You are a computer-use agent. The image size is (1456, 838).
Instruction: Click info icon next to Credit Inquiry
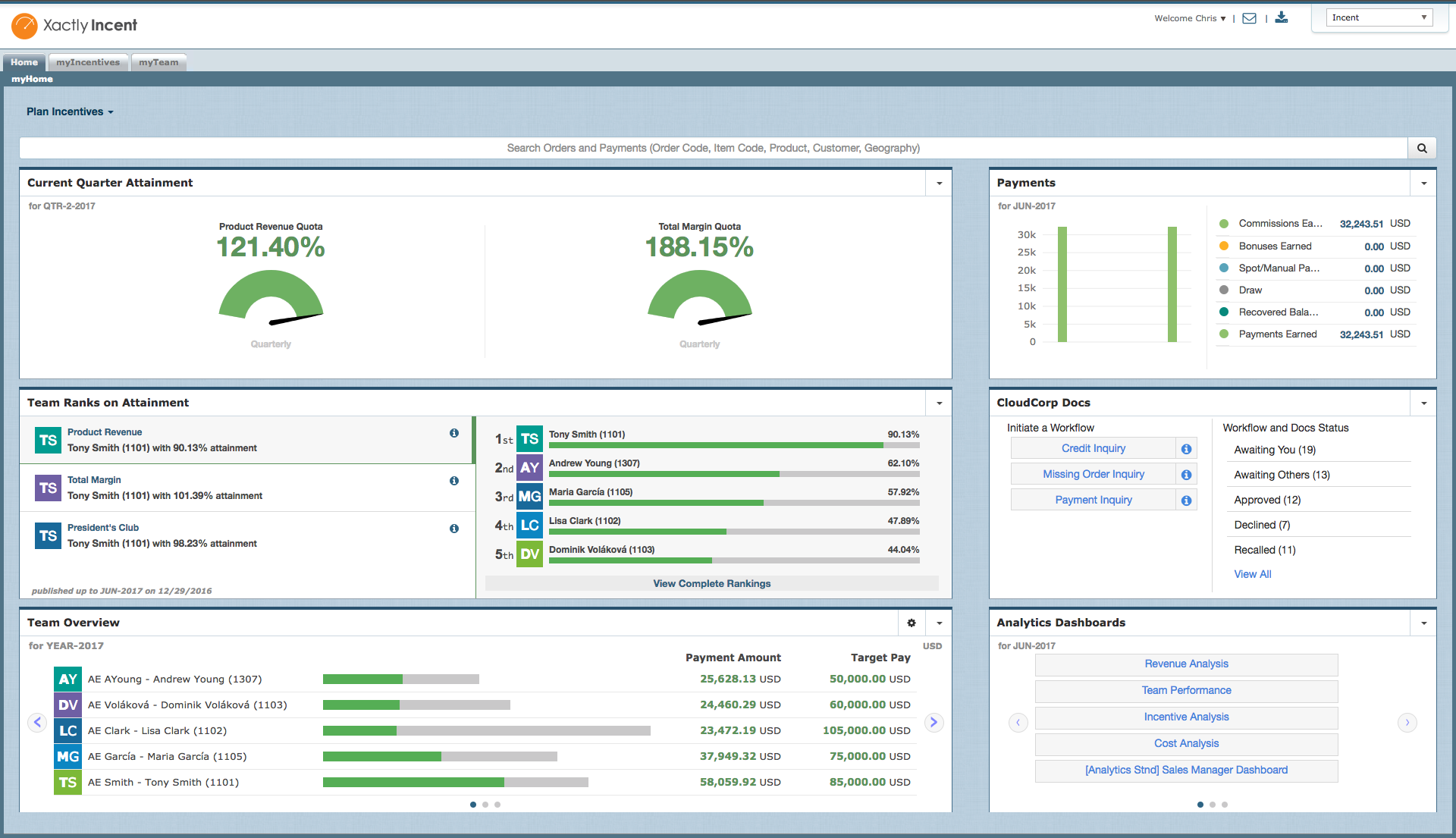click(1186, 449)
